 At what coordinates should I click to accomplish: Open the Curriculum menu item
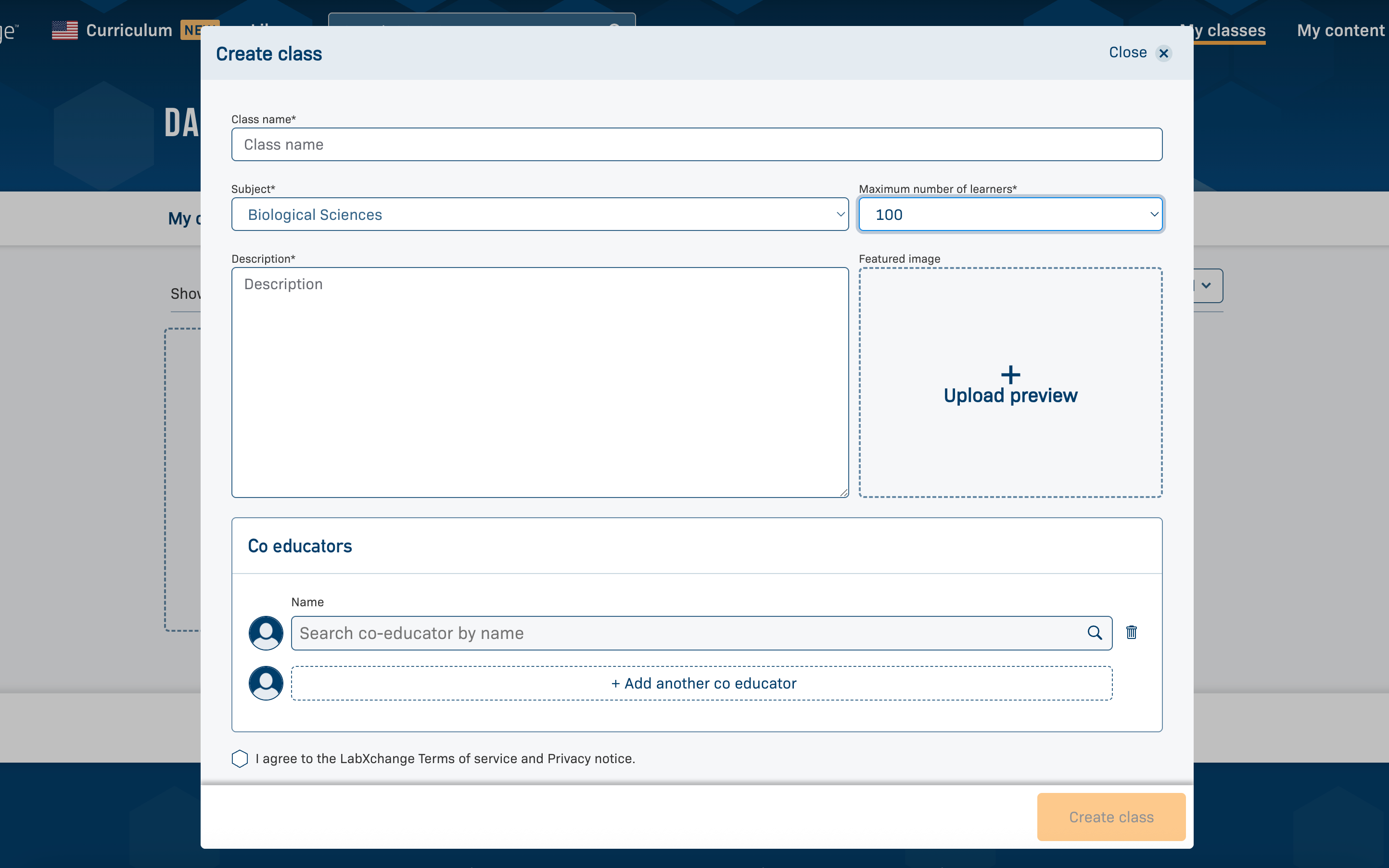[x=129, y=30]
